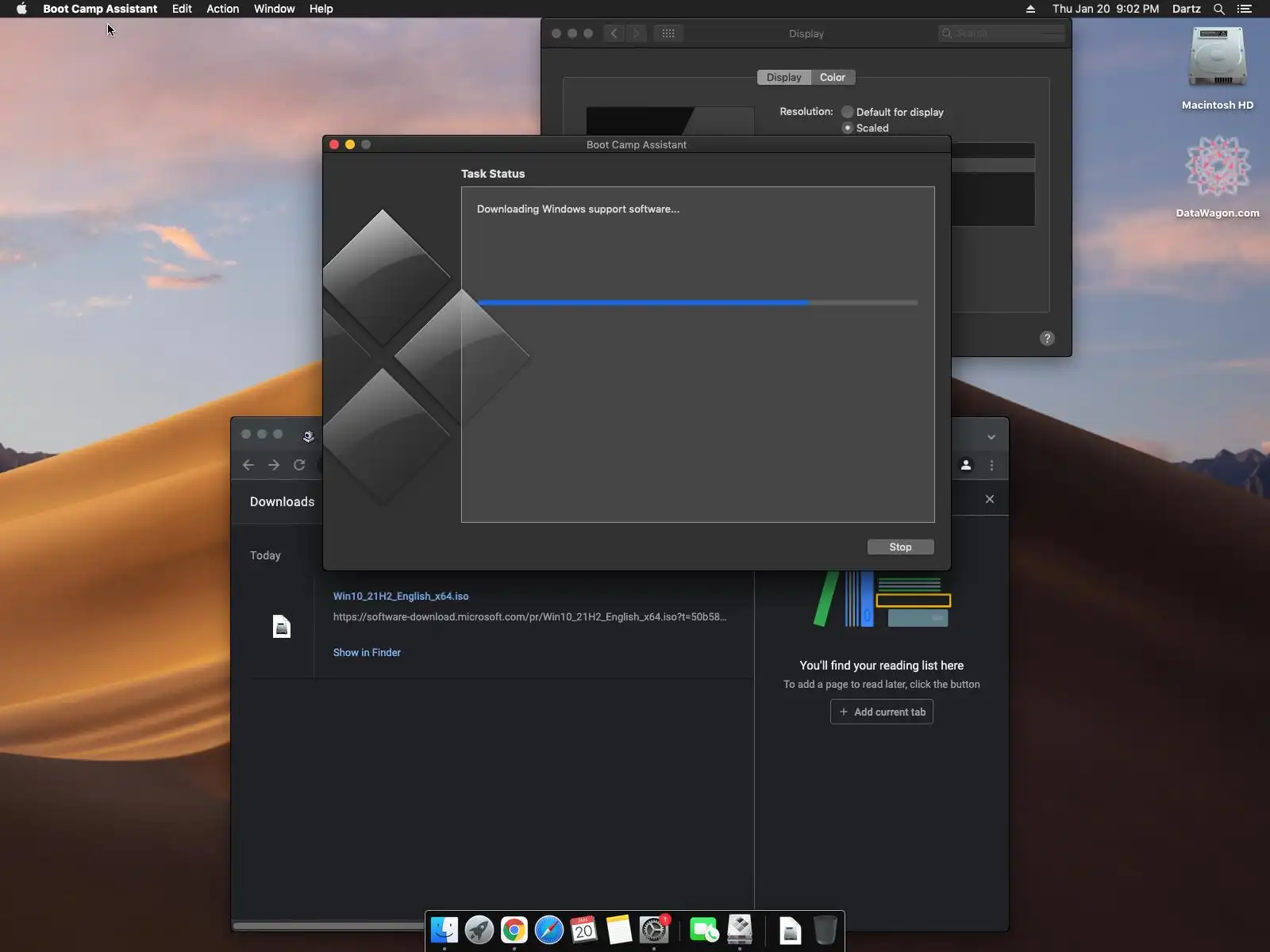Open the Apple menu
The width and height of the screenshot is (1270, 952).
(x=21, y=9)
